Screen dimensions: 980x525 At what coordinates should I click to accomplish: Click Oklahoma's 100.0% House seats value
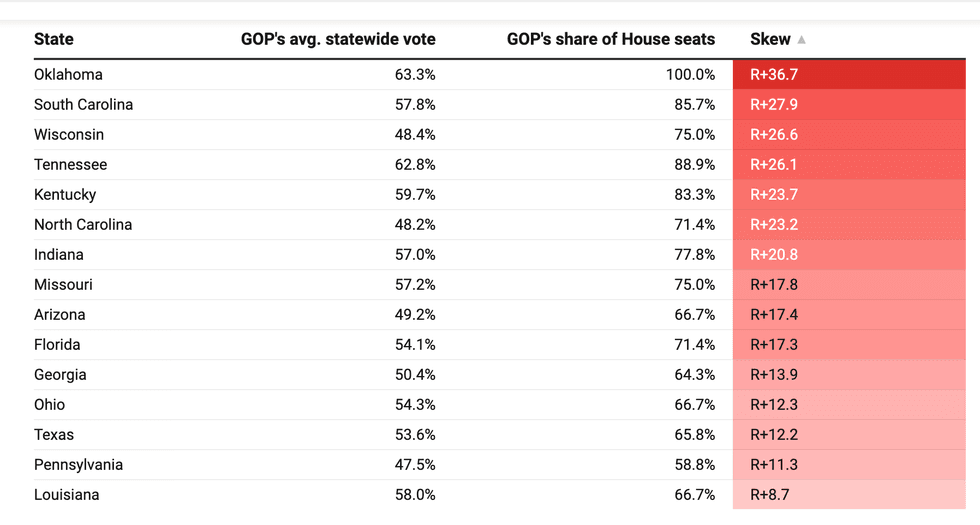(690, 74)
